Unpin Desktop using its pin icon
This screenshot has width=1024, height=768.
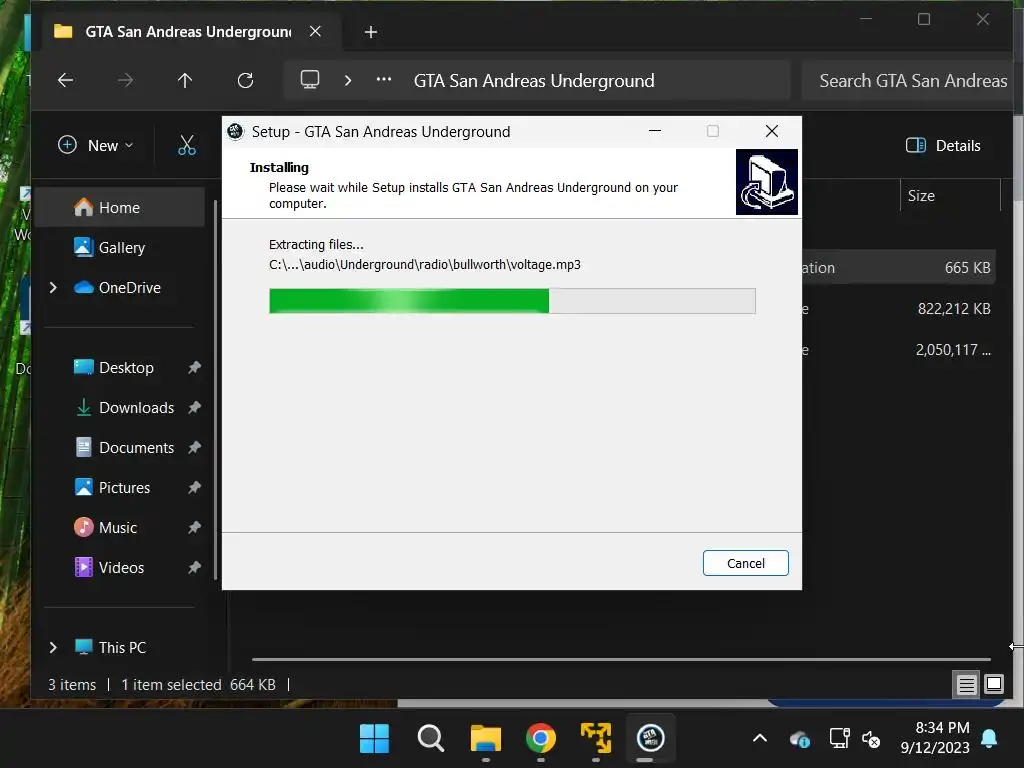coord(194,368)
